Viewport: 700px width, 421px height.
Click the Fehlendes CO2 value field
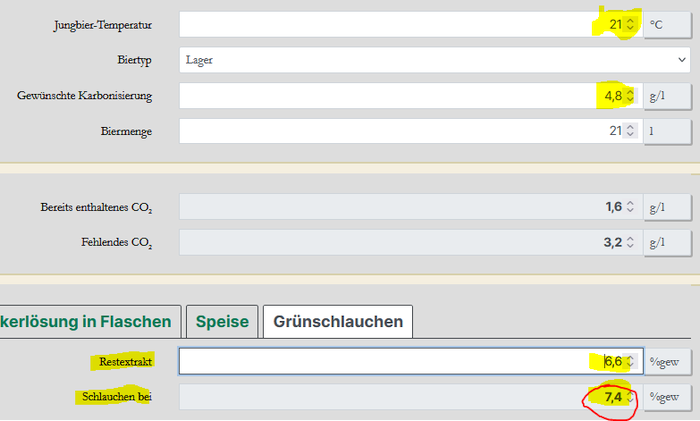tap(400, 242)
